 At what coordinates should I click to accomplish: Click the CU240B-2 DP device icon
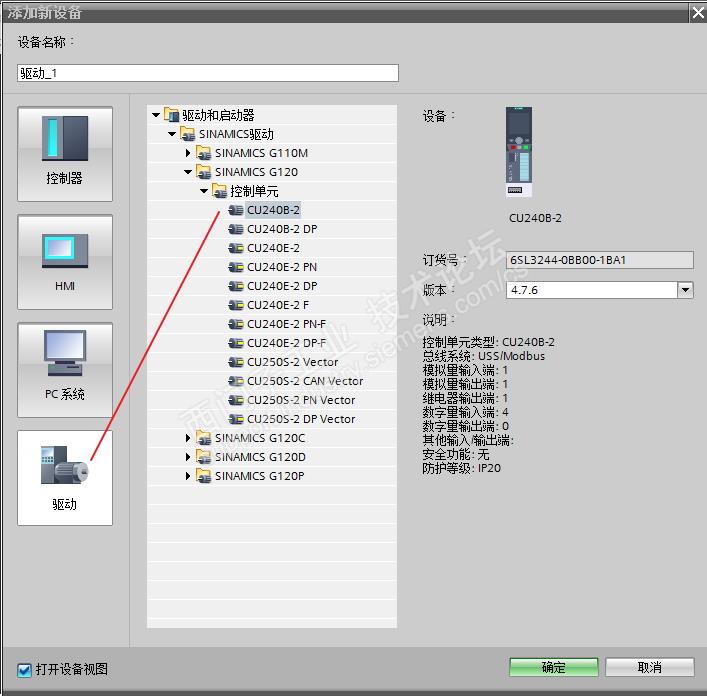[236, 229]
